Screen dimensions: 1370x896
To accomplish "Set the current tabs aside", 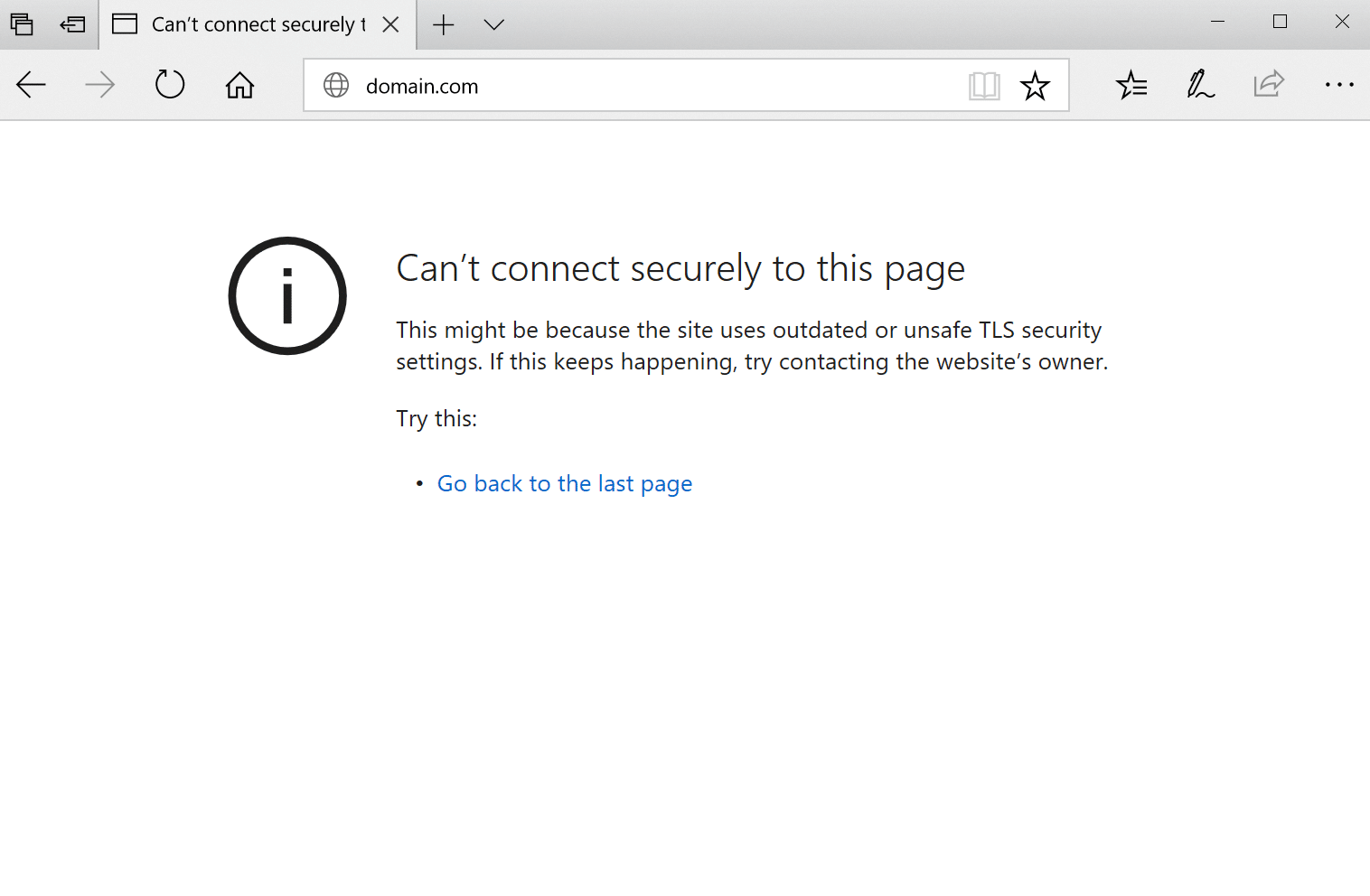I will pos(72,24).
